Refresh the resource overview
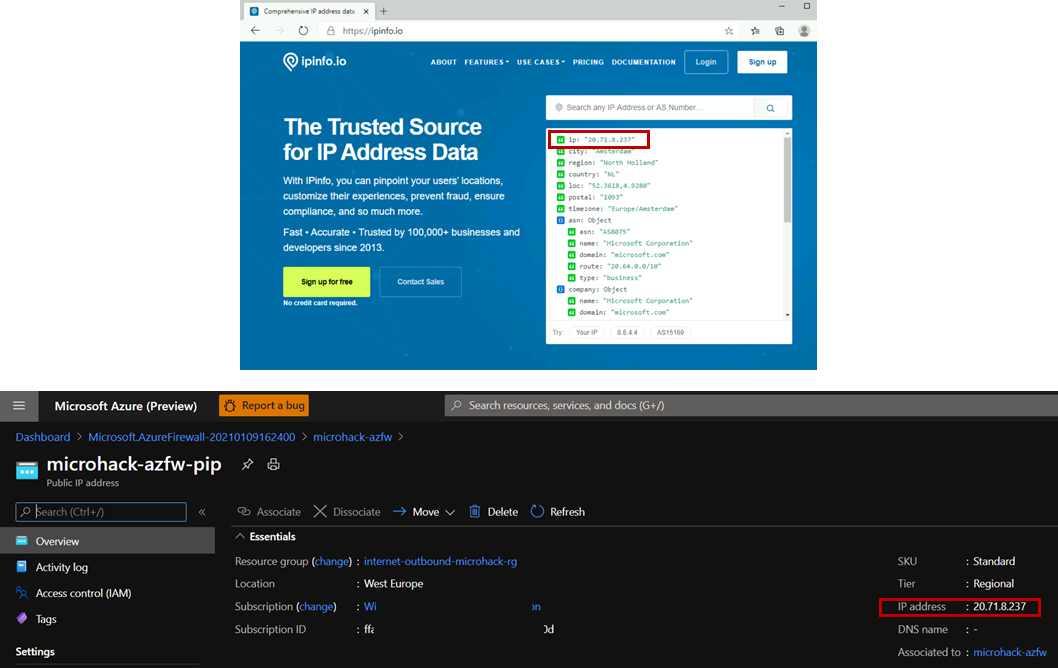 (557, 511)
